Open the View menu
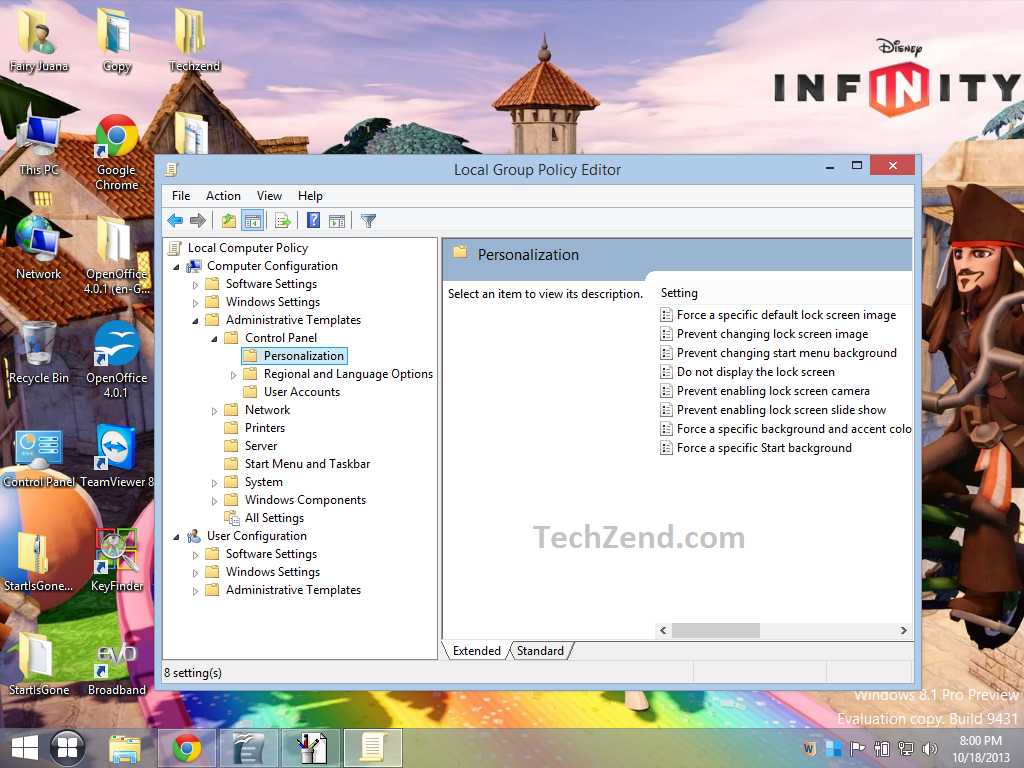This screenshot has width=1024, height=768. coord(269,195)
